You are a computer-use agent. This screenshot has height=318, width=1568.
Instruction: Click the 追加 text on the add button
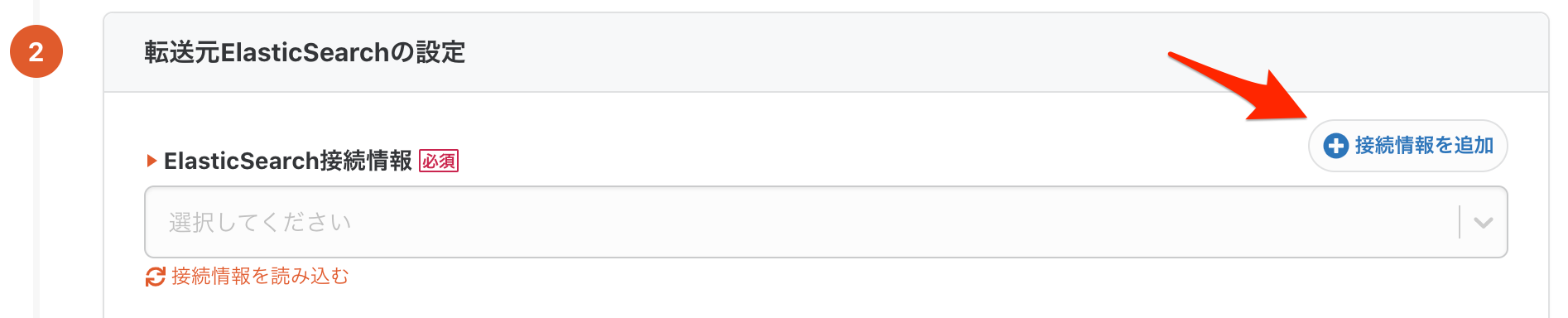pos(1474,146)
